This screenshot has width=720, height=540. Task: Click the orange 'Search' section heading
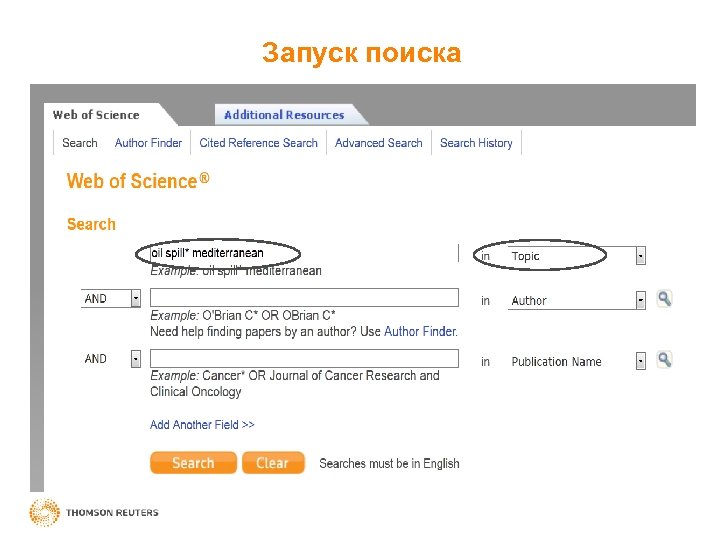(x=91, y=224)
